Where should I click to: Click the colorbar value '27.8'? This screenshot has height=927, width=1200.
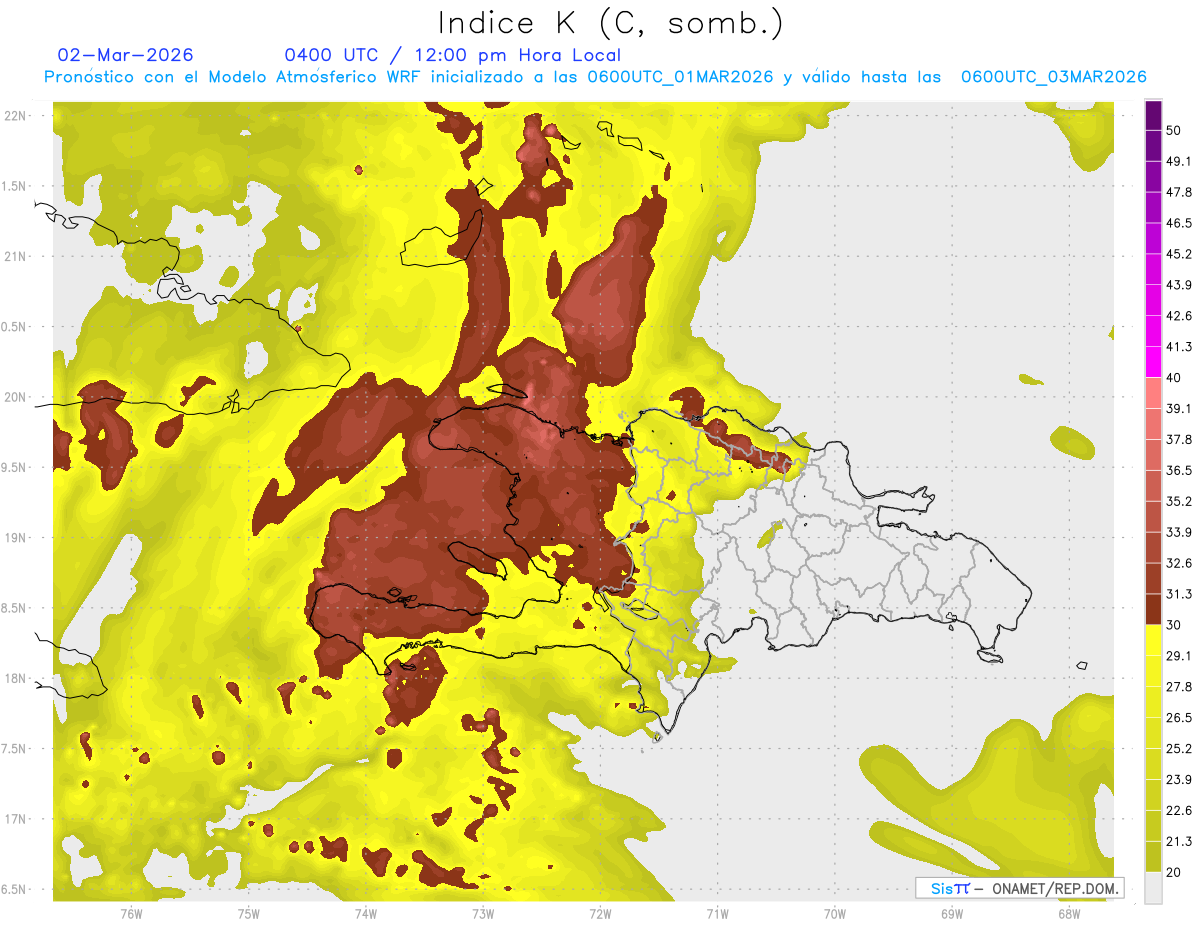point(1179,687)
